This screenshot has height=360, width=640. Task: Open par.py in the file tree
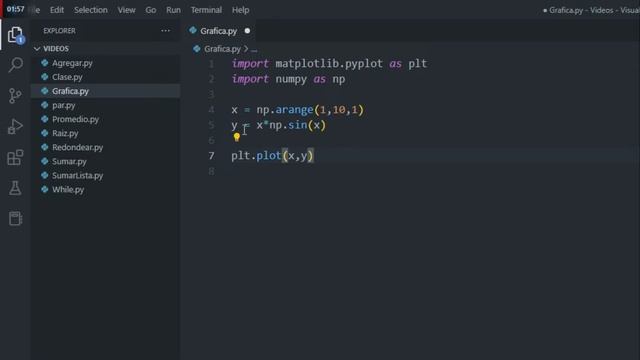[x=106, y=105]
